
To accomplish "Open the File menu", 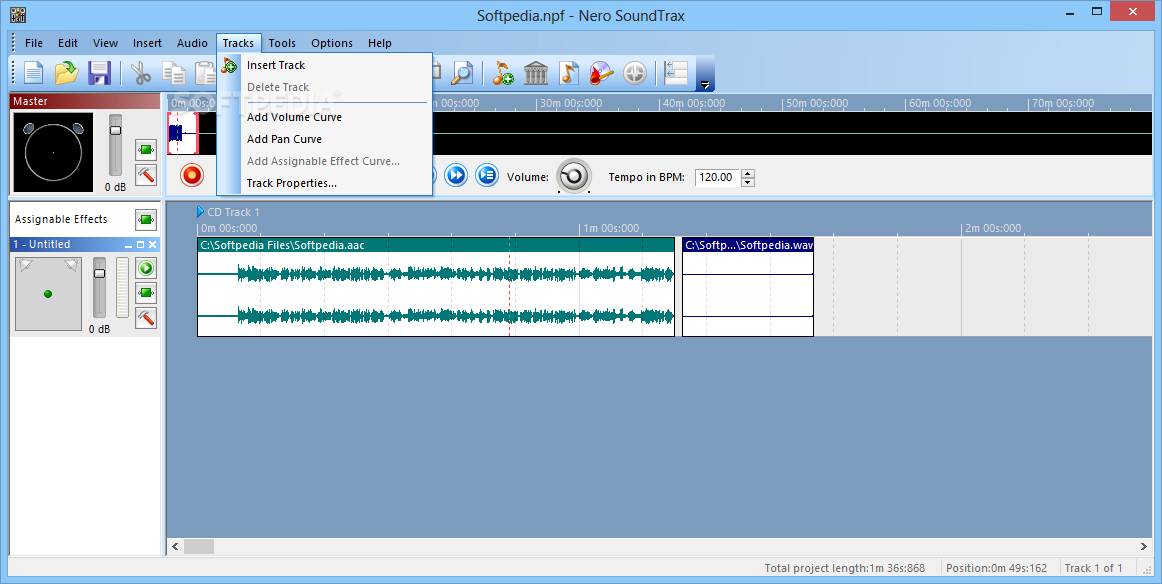I will (34, 43).
